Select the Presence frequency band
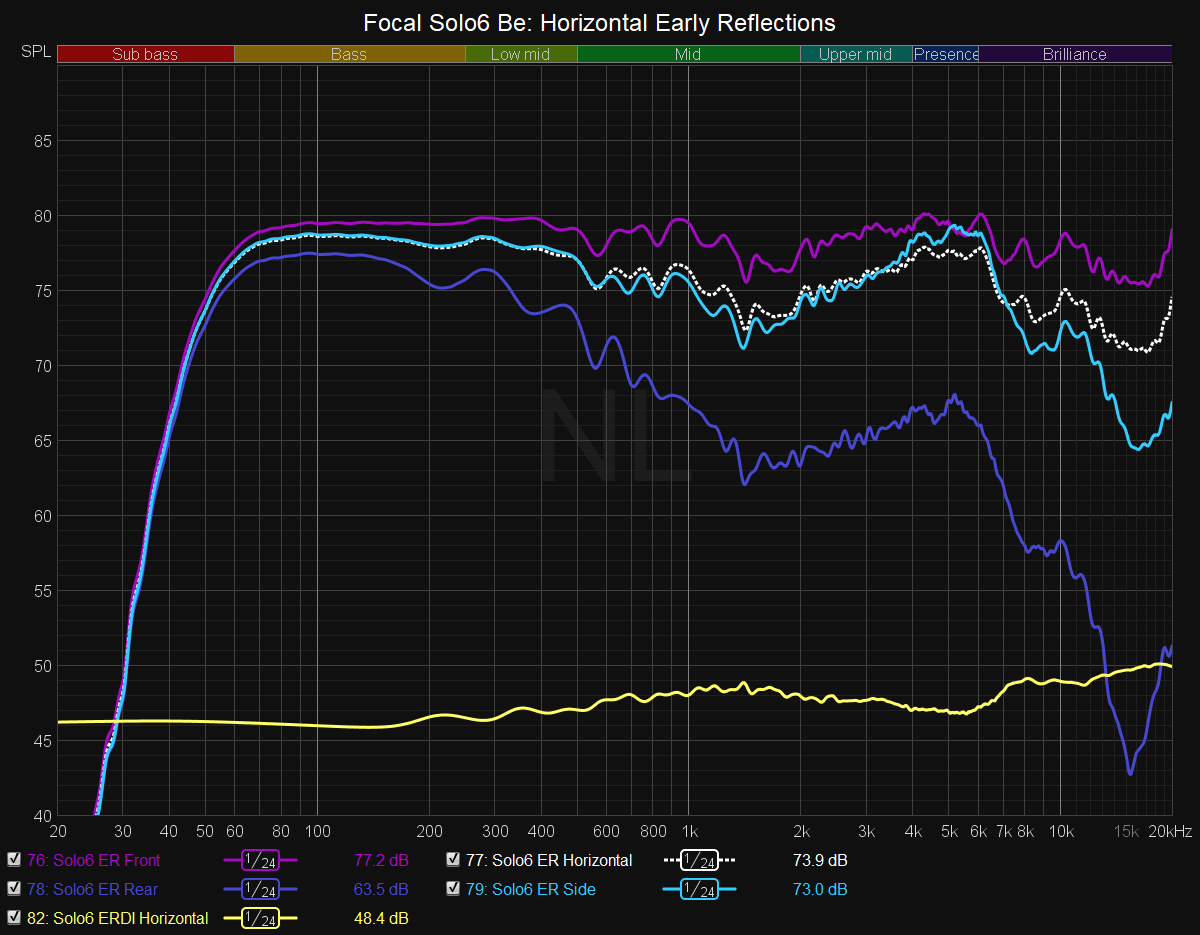 coord(946,54)
